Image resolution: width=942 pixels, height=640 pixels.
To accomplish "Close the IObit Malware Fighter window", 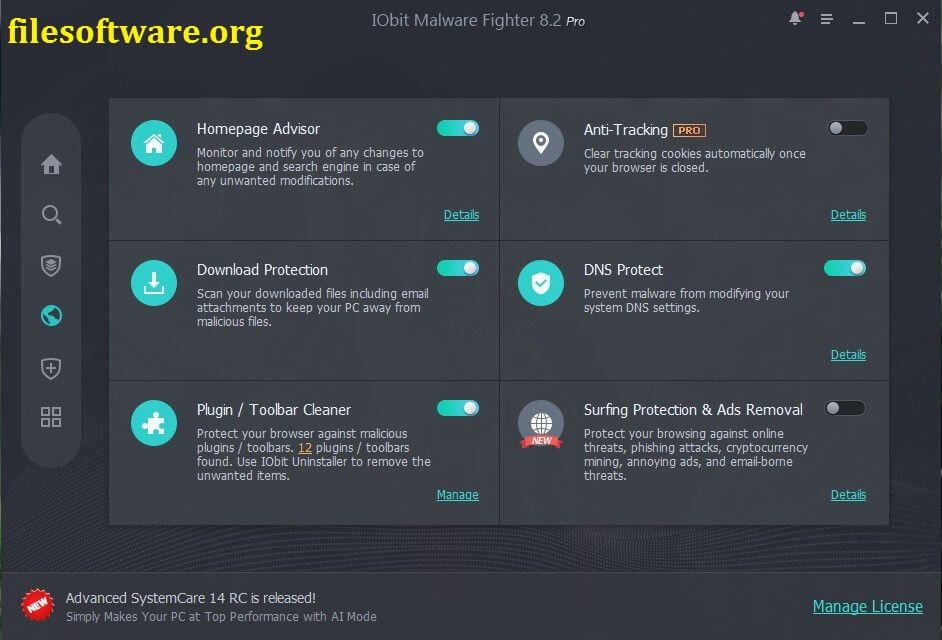I will click(923, 19).
